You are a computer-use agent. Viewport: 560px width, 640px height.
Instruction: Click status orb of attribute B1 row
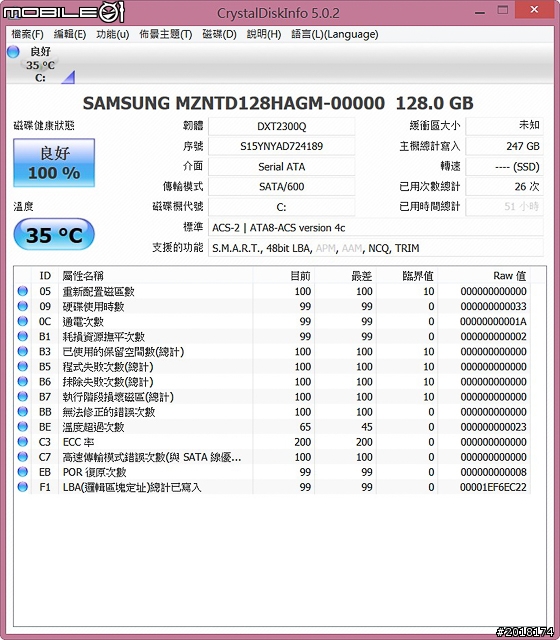[x=22, y=336]
